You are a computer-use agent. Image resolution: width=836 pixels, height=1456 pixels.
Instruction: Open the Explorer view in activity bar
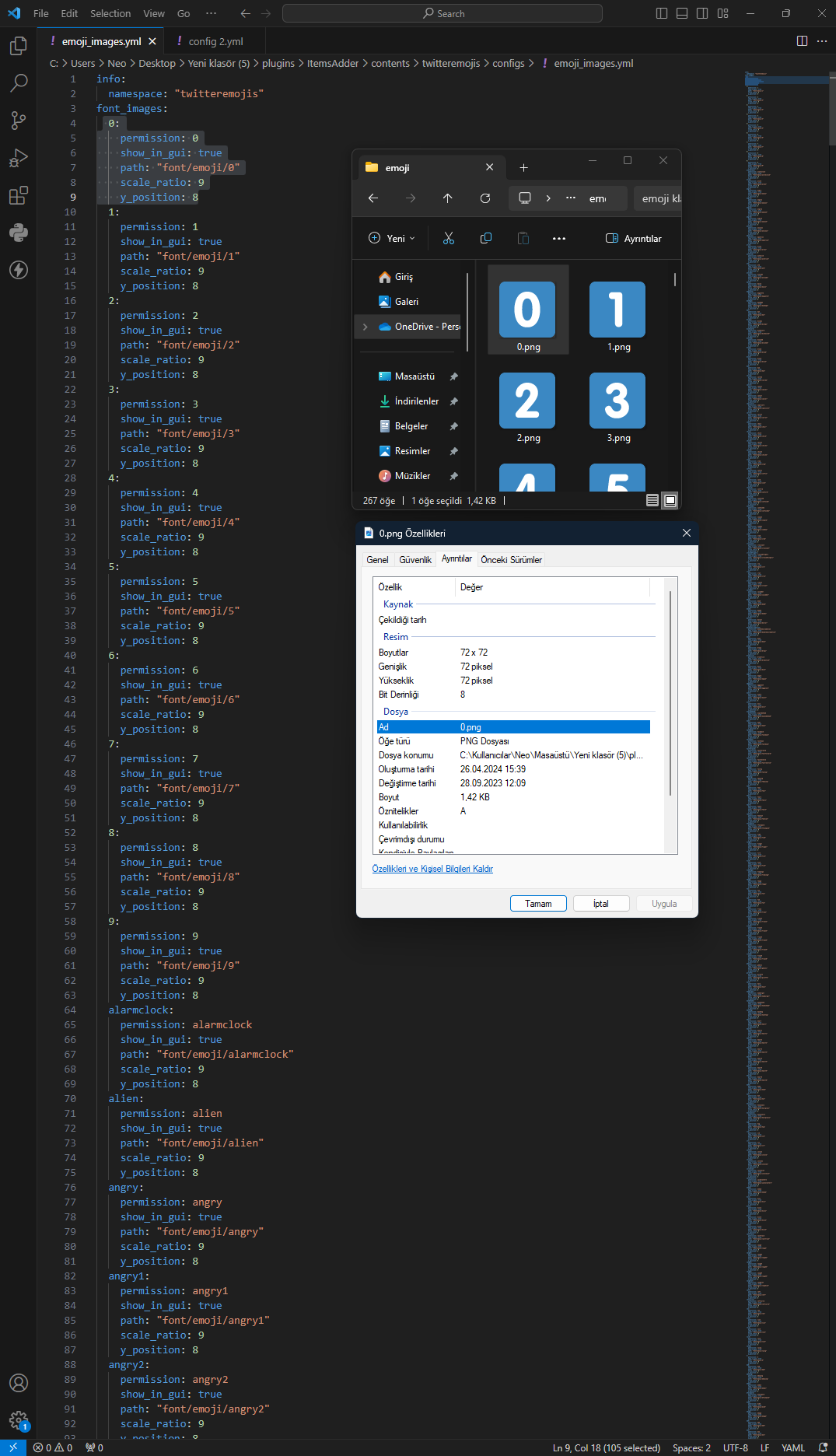tap(19, 46)
